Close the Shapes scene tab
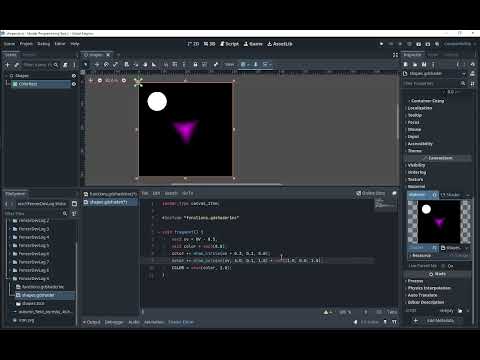This screenshot has height=360, width=480. pos(108,55)
